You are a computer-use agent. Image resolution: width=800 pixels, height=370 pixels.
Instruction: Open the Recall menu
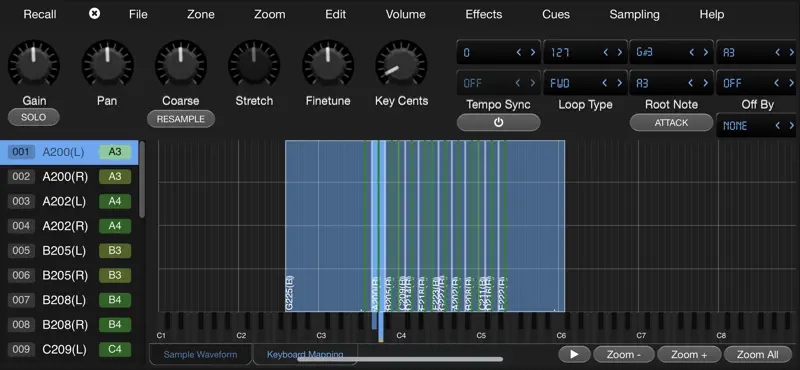40,14
